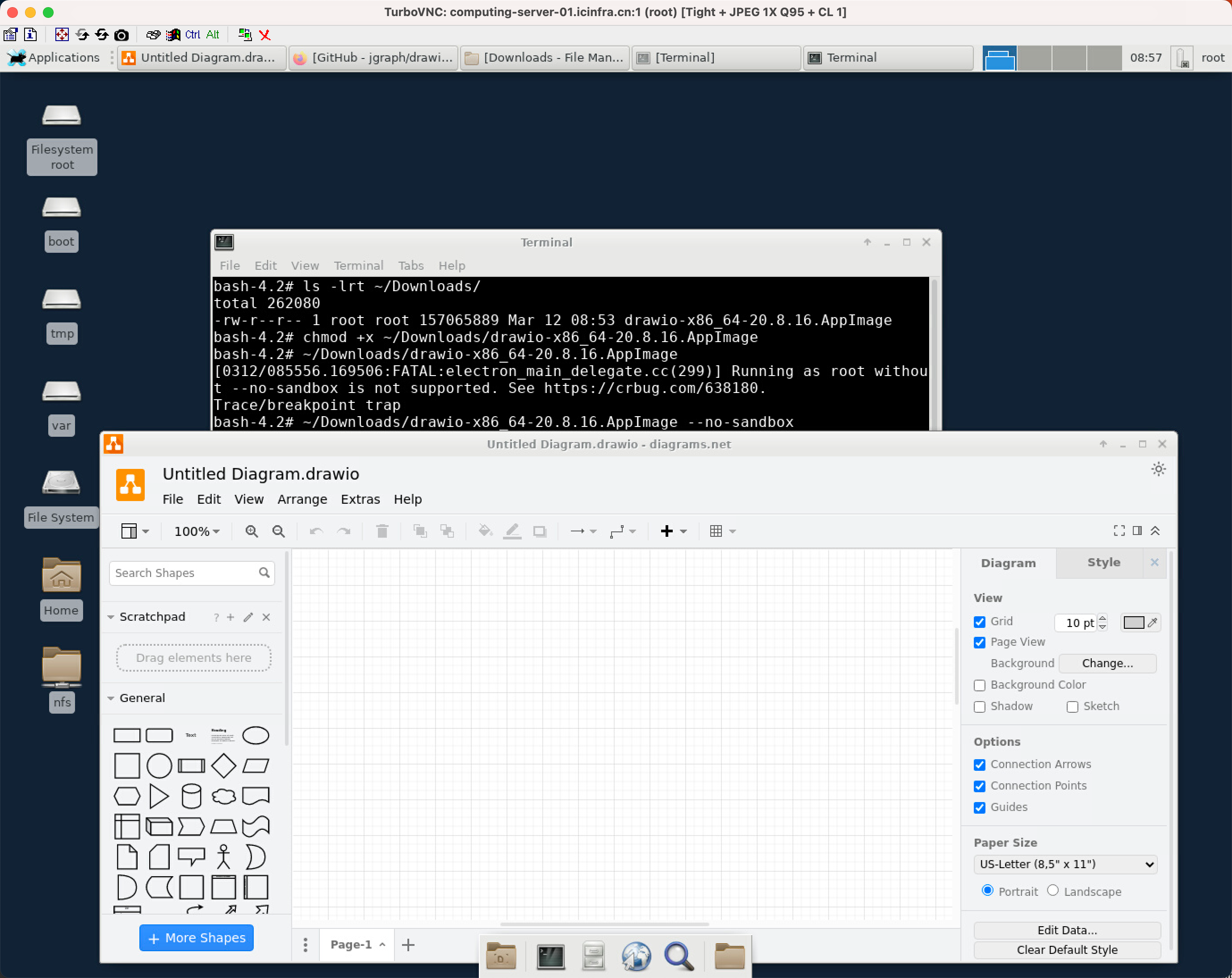Click the delete trash icon
Image resolution: width=1232 pixels, height=978 pixels.
pyautogui.click(x=382, y=531)
